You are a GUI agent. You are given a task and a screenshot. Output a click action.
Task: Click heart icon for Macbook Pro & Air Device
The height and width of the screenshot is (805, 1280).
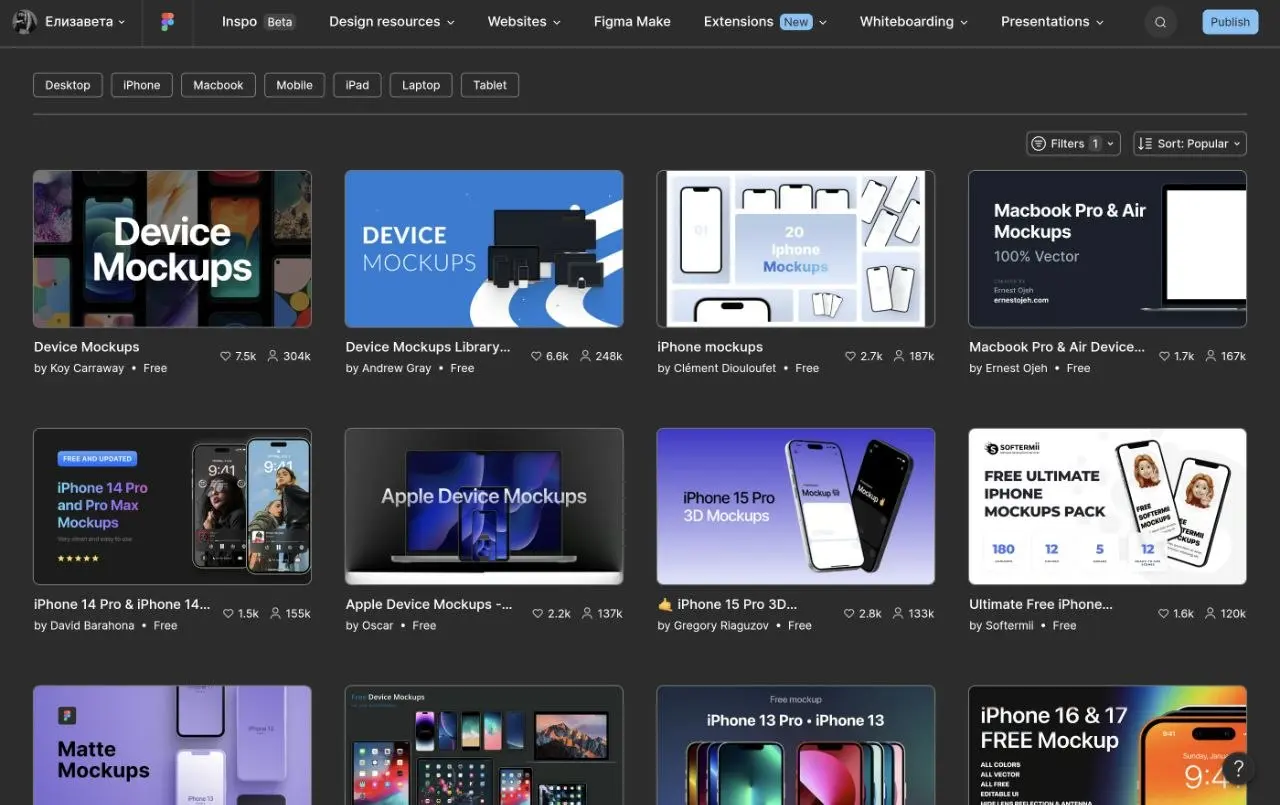click(1164, 356)
